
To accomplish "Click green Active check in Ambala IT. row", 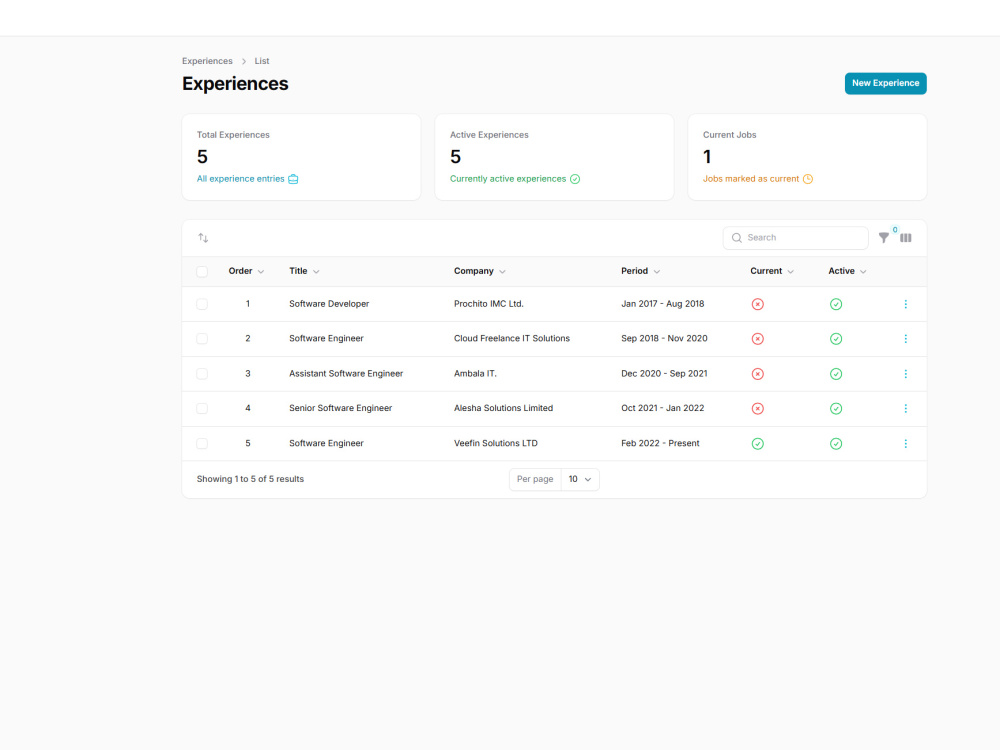I will (836, 374).
